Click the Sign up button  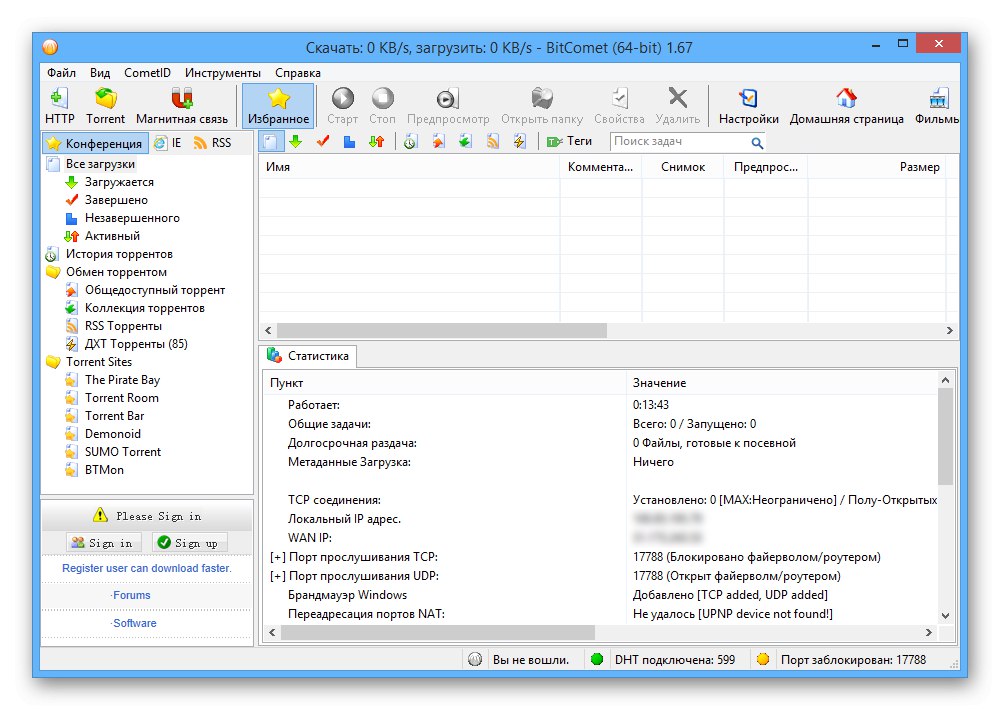(189, 543)
